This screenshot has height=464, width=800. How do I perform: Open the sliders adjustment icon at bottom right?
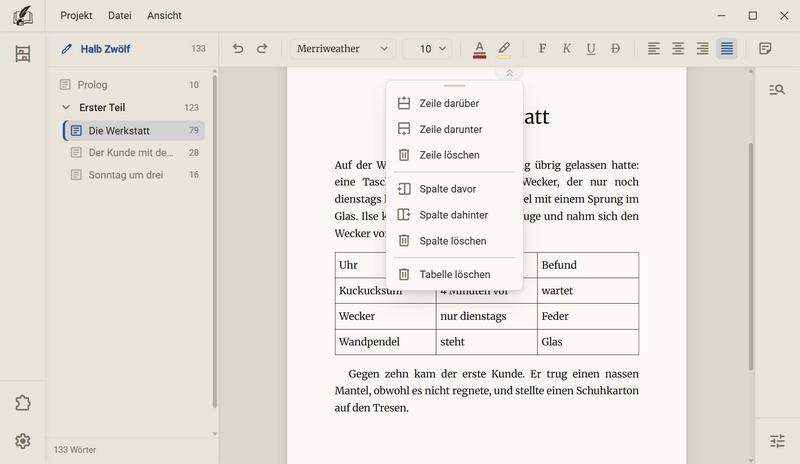777,441
